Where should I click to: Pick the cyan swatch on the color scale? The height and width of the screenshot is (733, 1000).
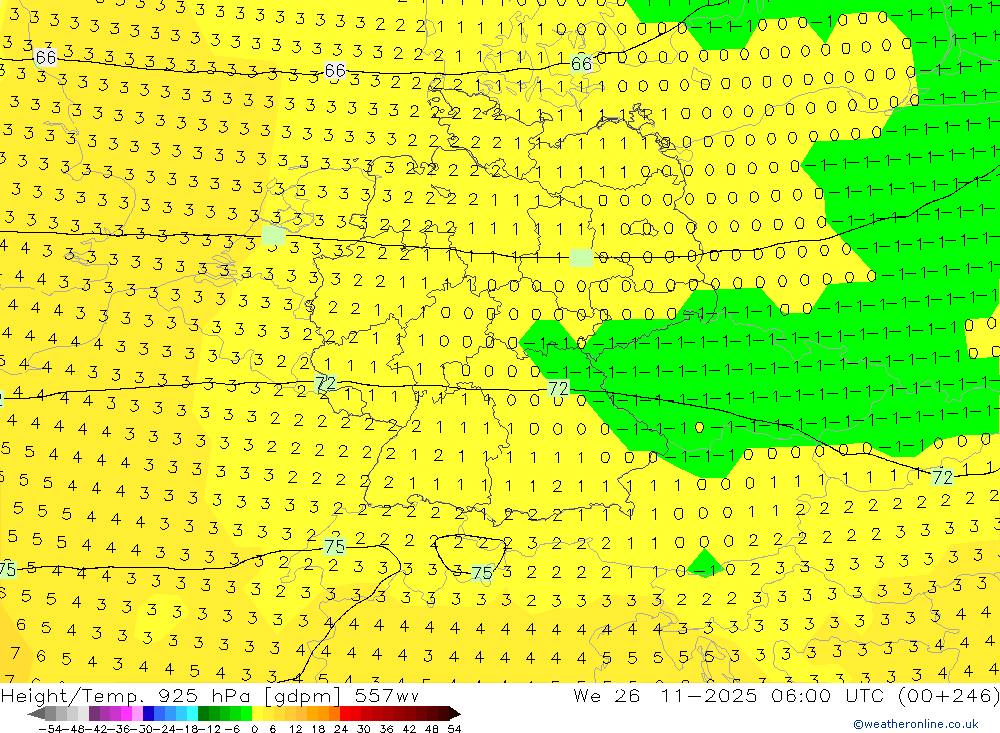[193, 714]
